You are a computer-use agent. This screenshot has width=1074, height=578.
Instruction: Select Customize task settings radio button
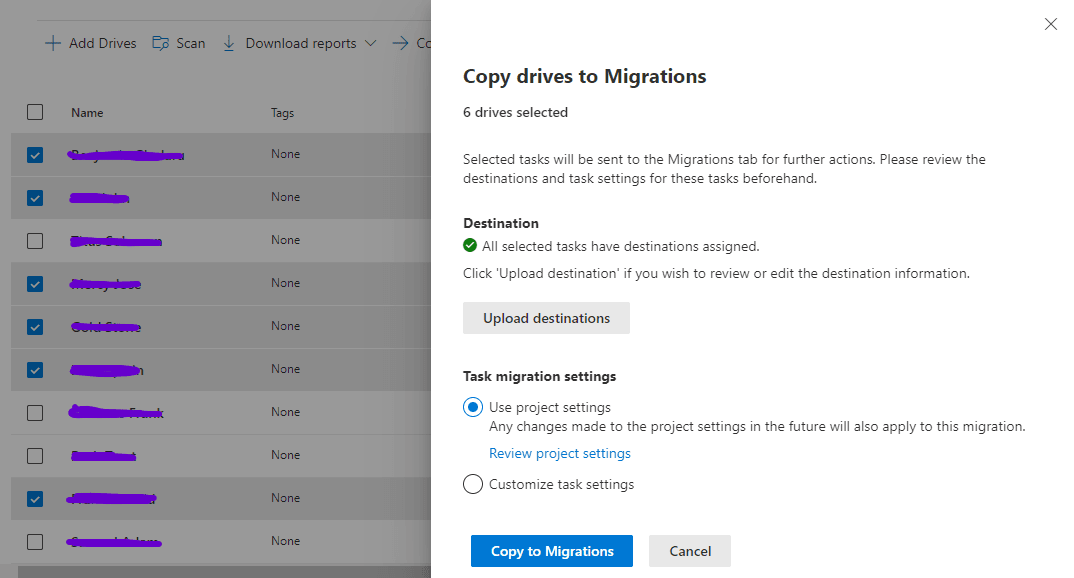coord(473,485)
